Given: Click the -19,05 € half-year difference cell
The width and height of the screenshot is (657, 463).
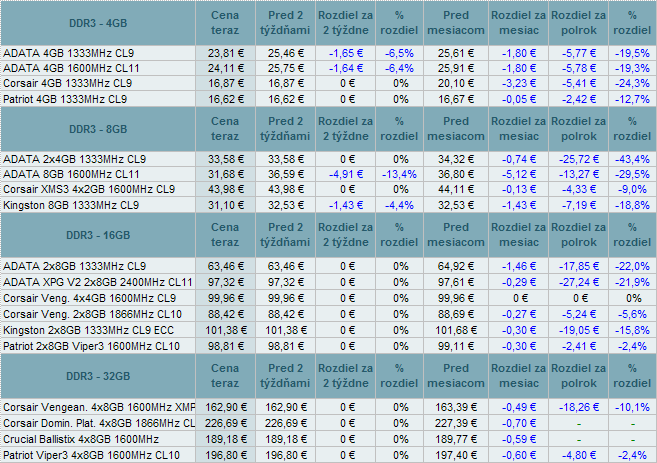Looking at the screenshot, I should [579, 330].
